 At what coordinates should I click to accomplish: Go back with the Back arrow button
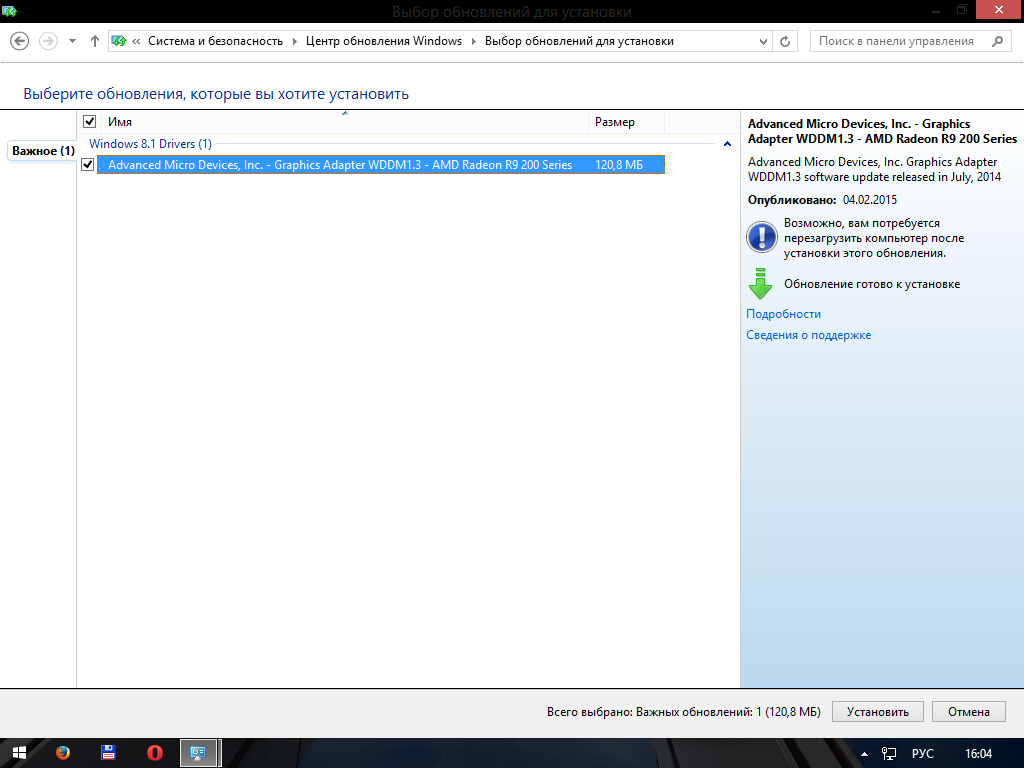pos(20,41)
